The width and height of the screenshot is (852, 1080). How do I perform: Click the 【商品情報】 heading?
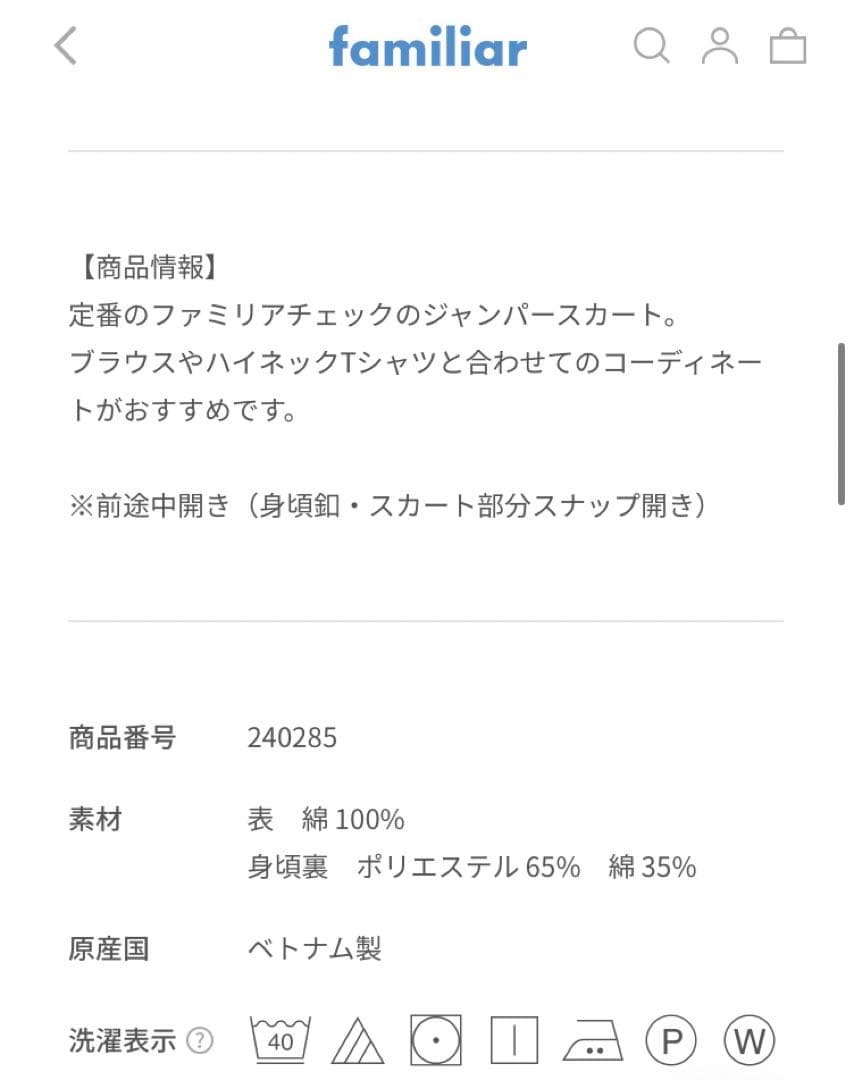(x=144, y=267)
